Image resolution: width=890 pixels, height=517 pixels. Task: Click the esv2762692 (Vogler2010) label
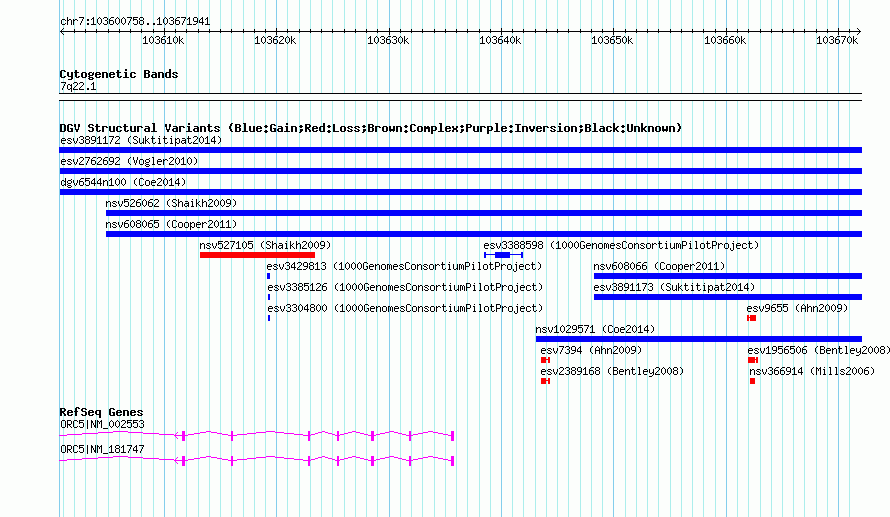(x=129, y=161)
